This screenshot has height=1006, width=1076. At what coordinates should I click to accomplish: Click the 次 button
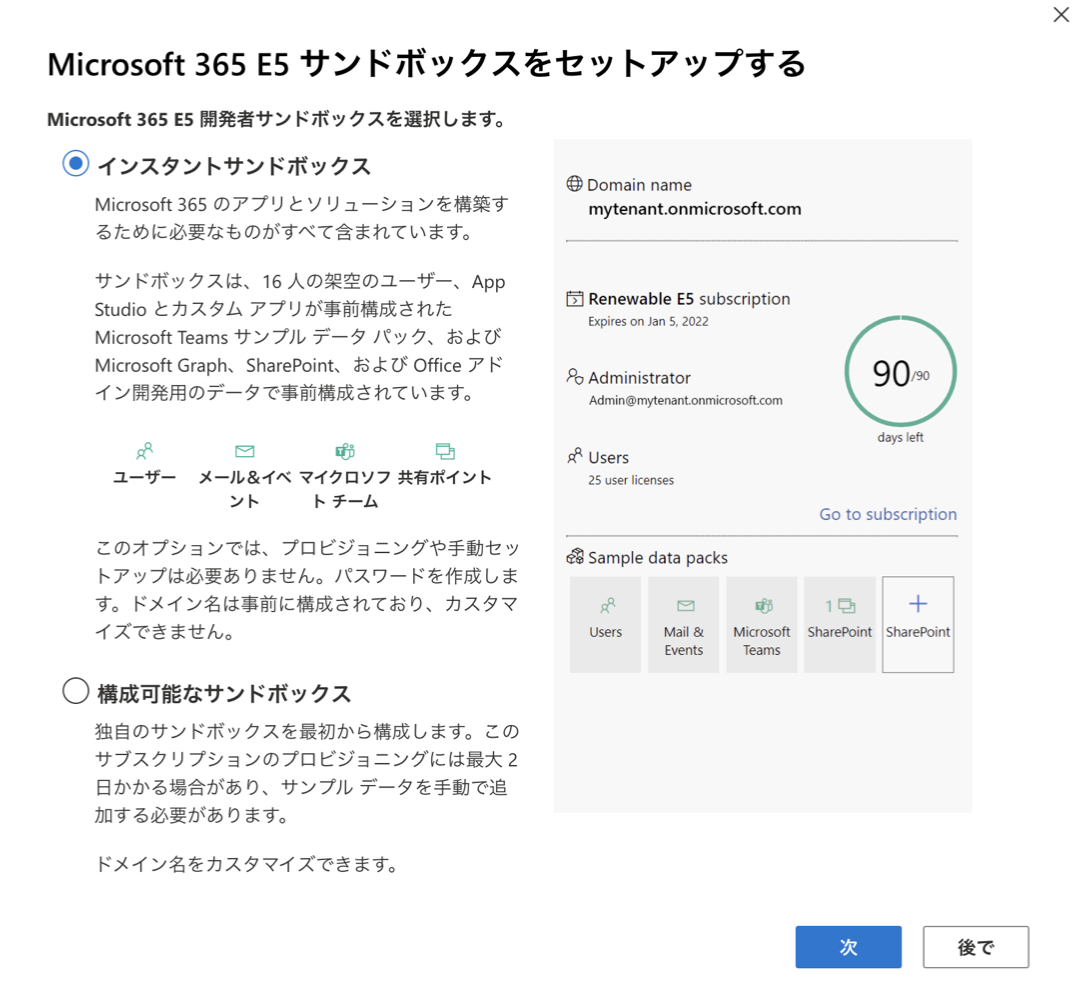pos(848,947)
